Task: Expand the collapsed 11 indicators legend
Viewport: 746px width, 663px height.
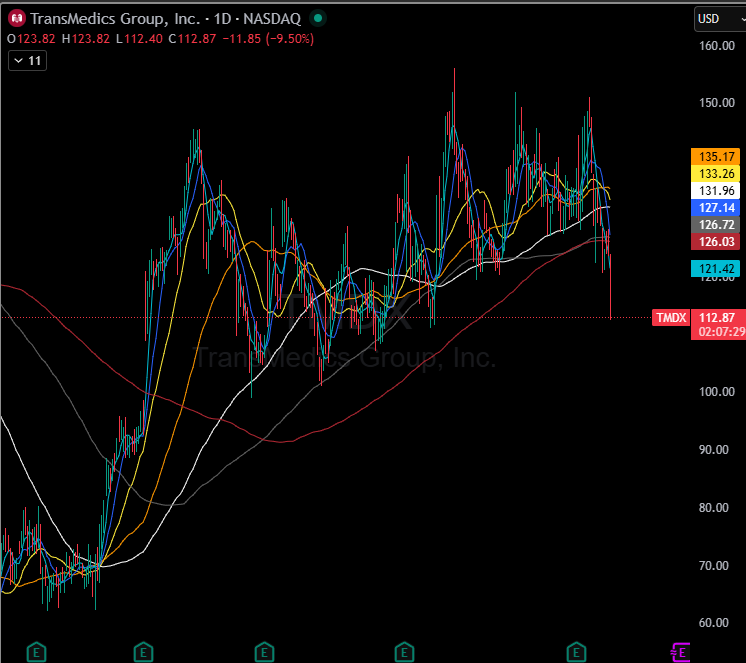Action: point(28,61)
